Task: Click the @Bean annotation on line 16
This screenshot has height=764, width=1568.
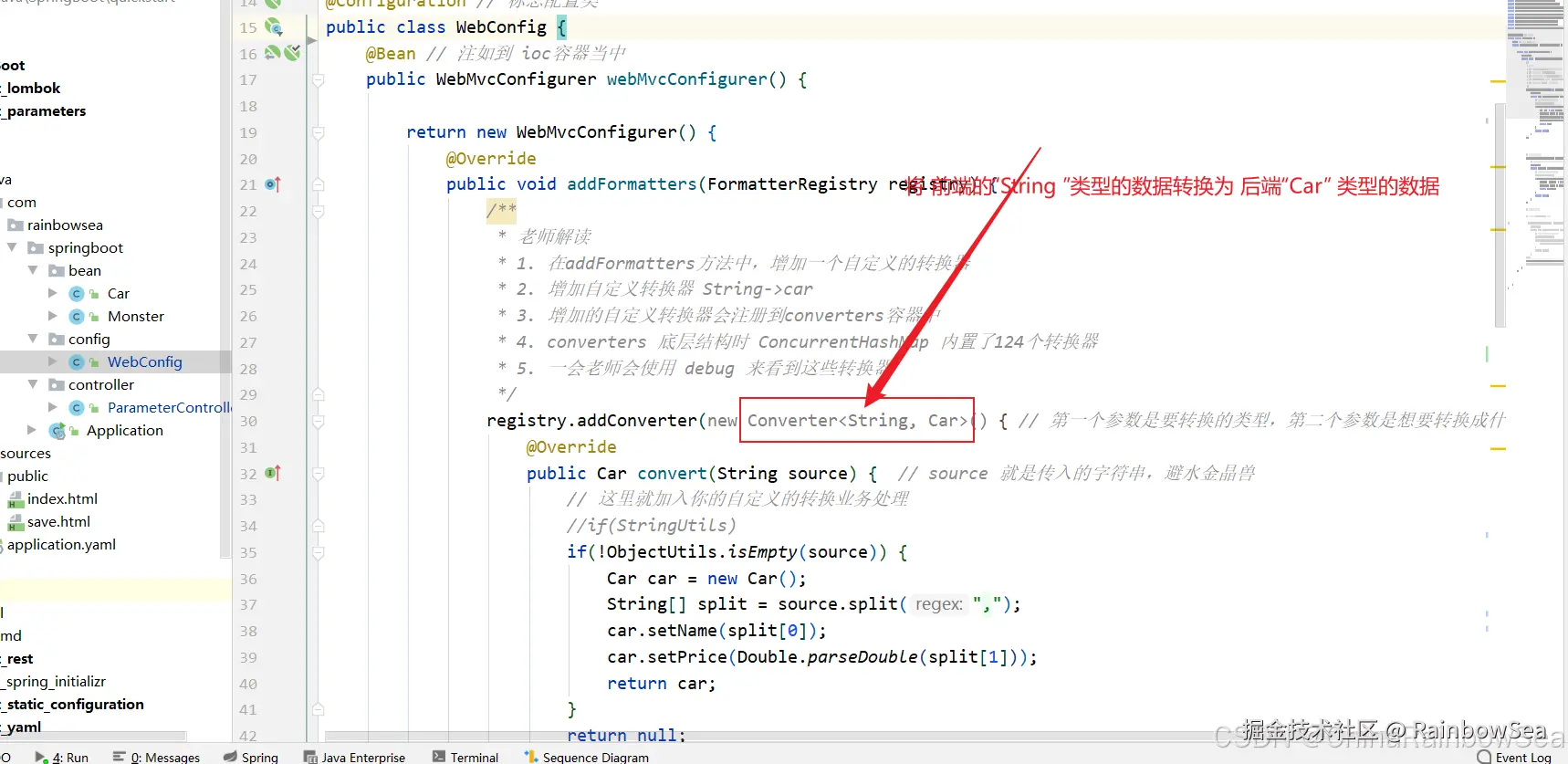Action: point(391,54)
